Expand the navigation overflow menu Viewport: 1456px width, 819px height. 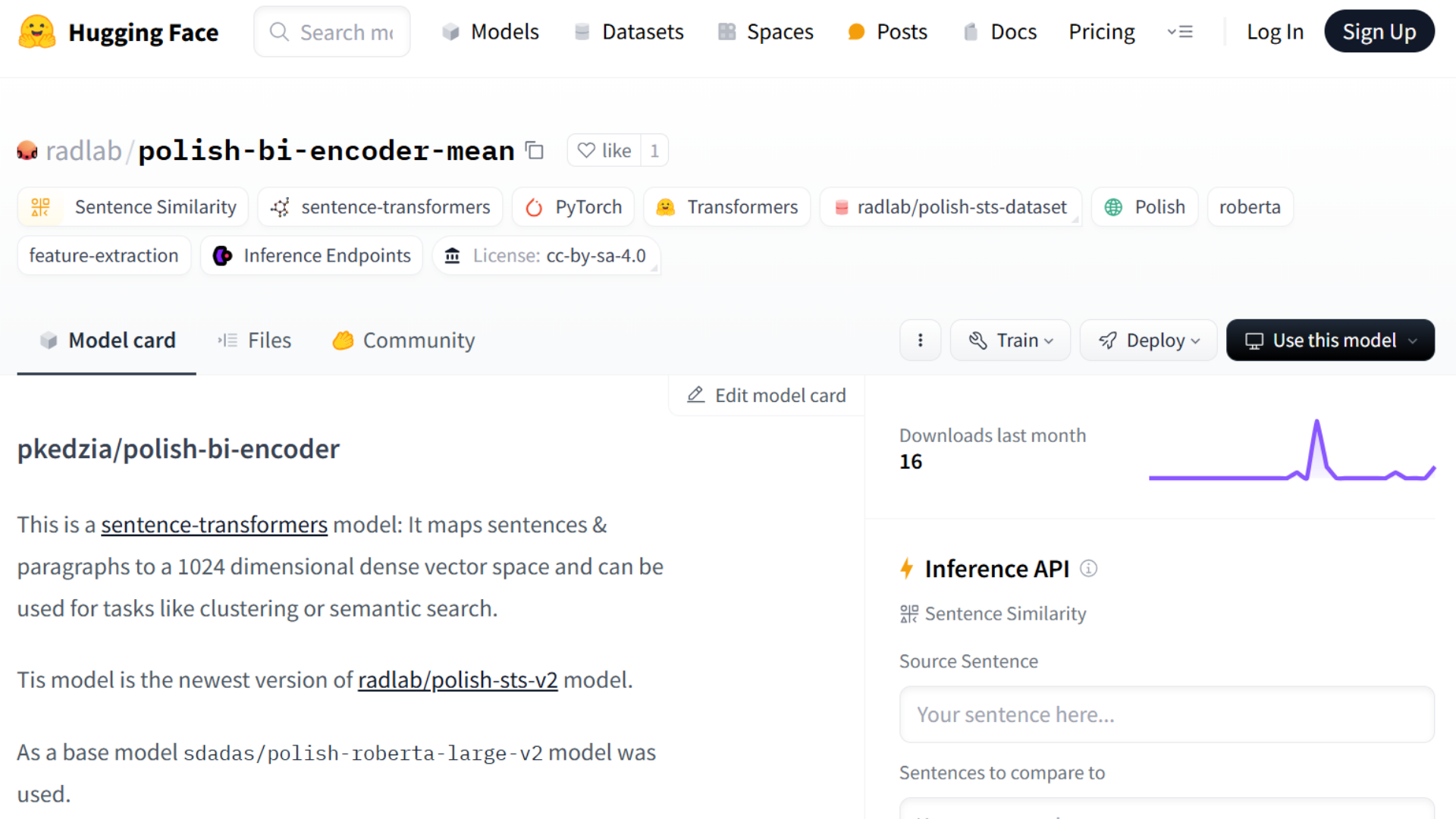(1180, 32)
